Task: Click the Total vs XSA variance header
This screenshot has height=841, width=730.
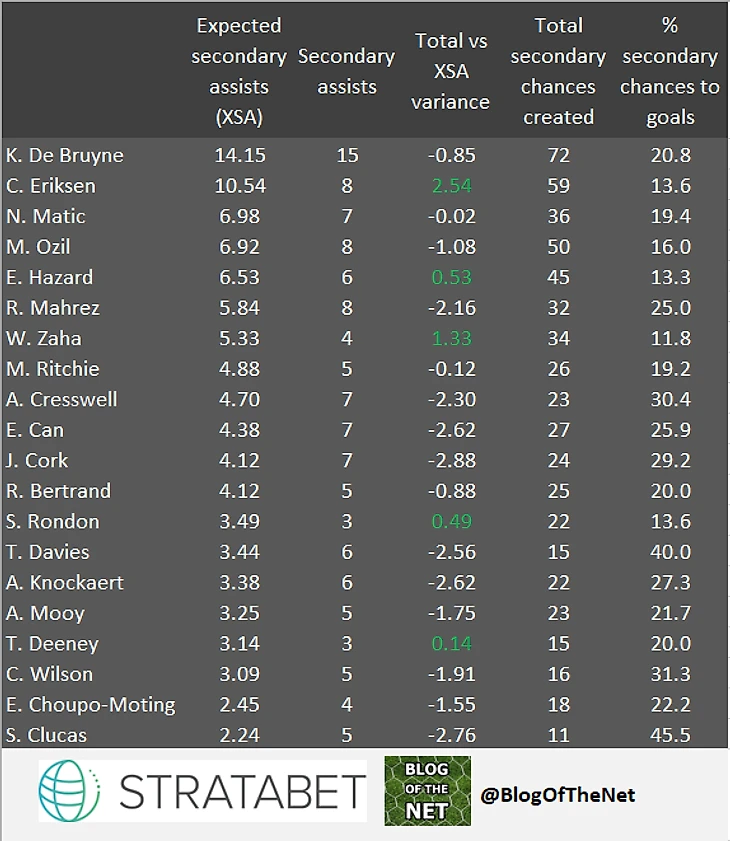Action: (451, 71)
